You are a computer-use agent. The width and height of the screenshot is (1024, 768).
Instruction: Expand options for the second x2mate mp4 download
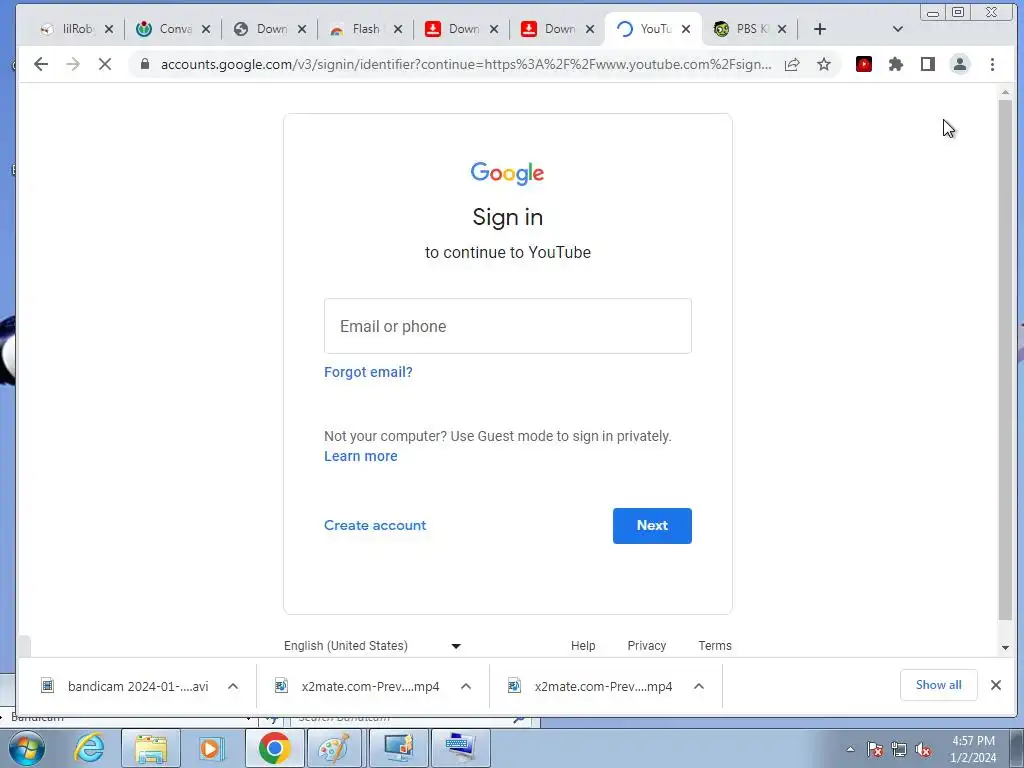699,686
